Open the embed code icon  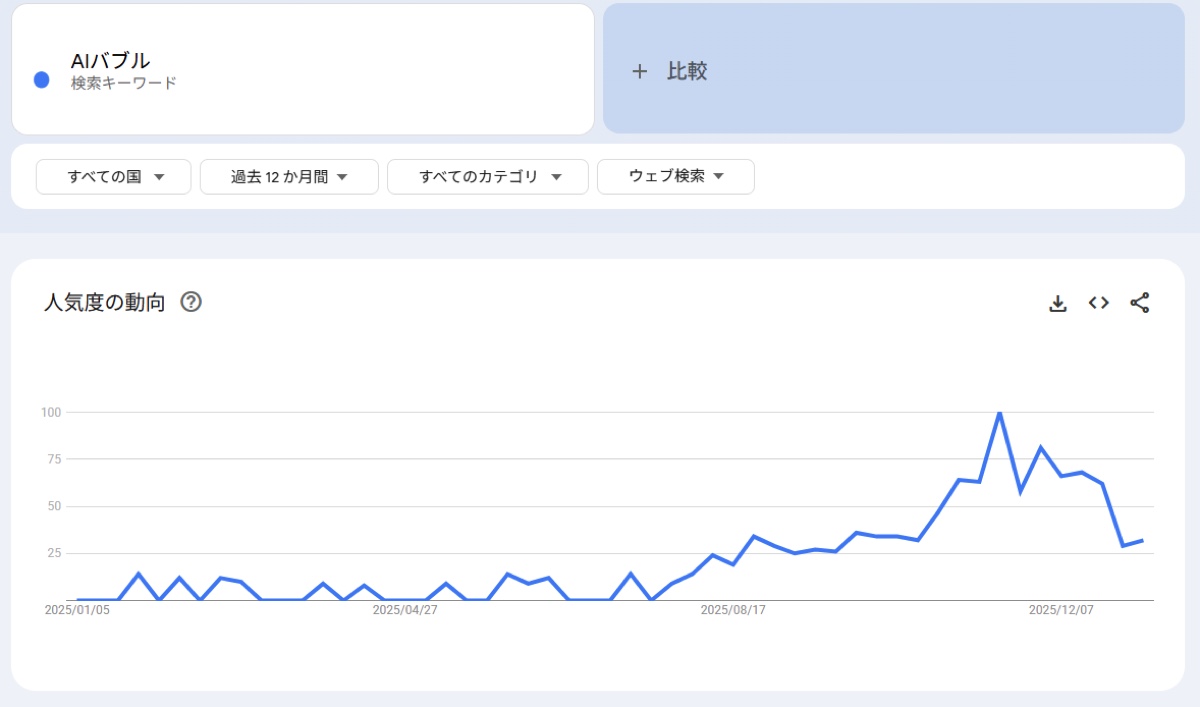(1099, 303)
